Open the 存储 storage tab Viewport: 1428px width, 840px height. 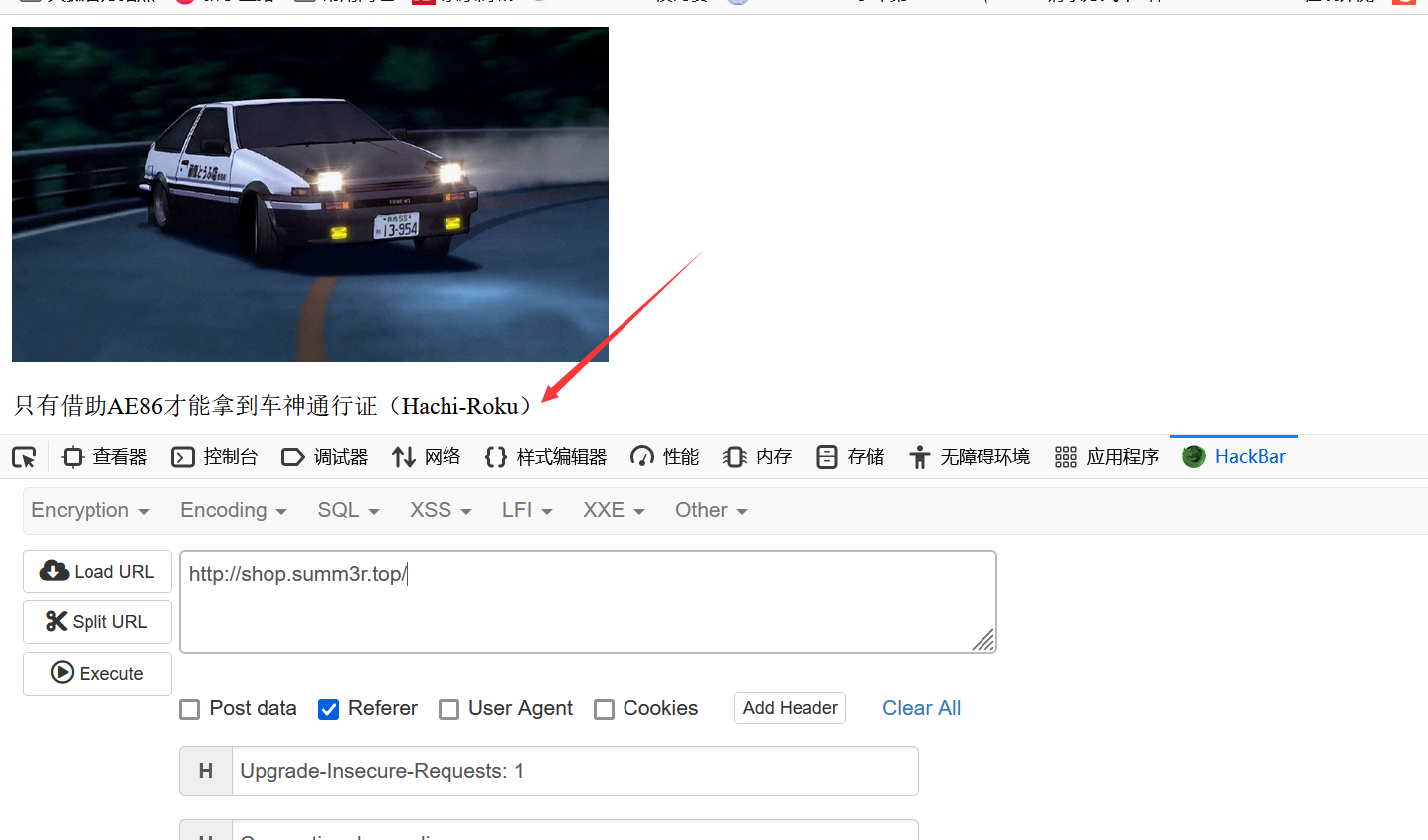tap(850, 457)
